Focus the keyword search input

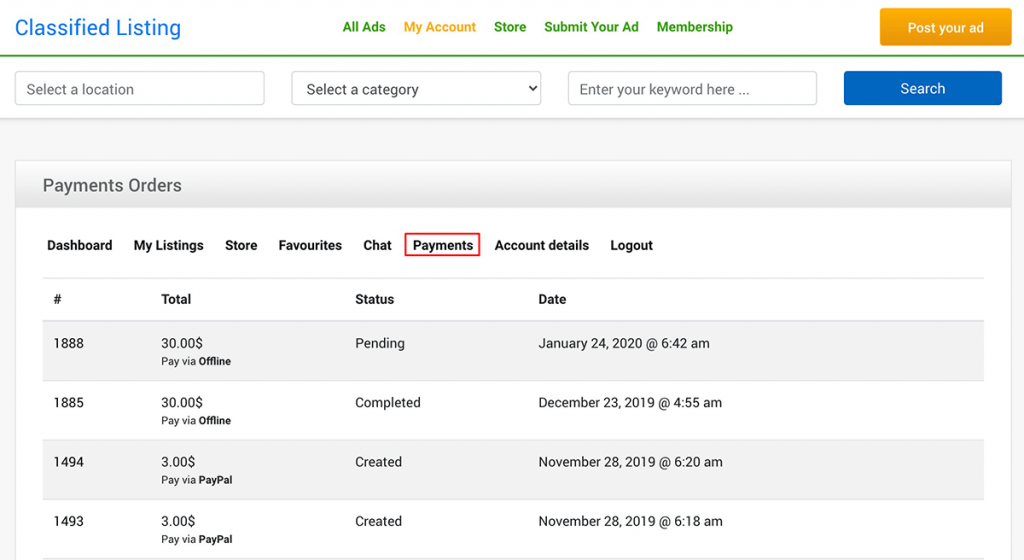[692, 88]
